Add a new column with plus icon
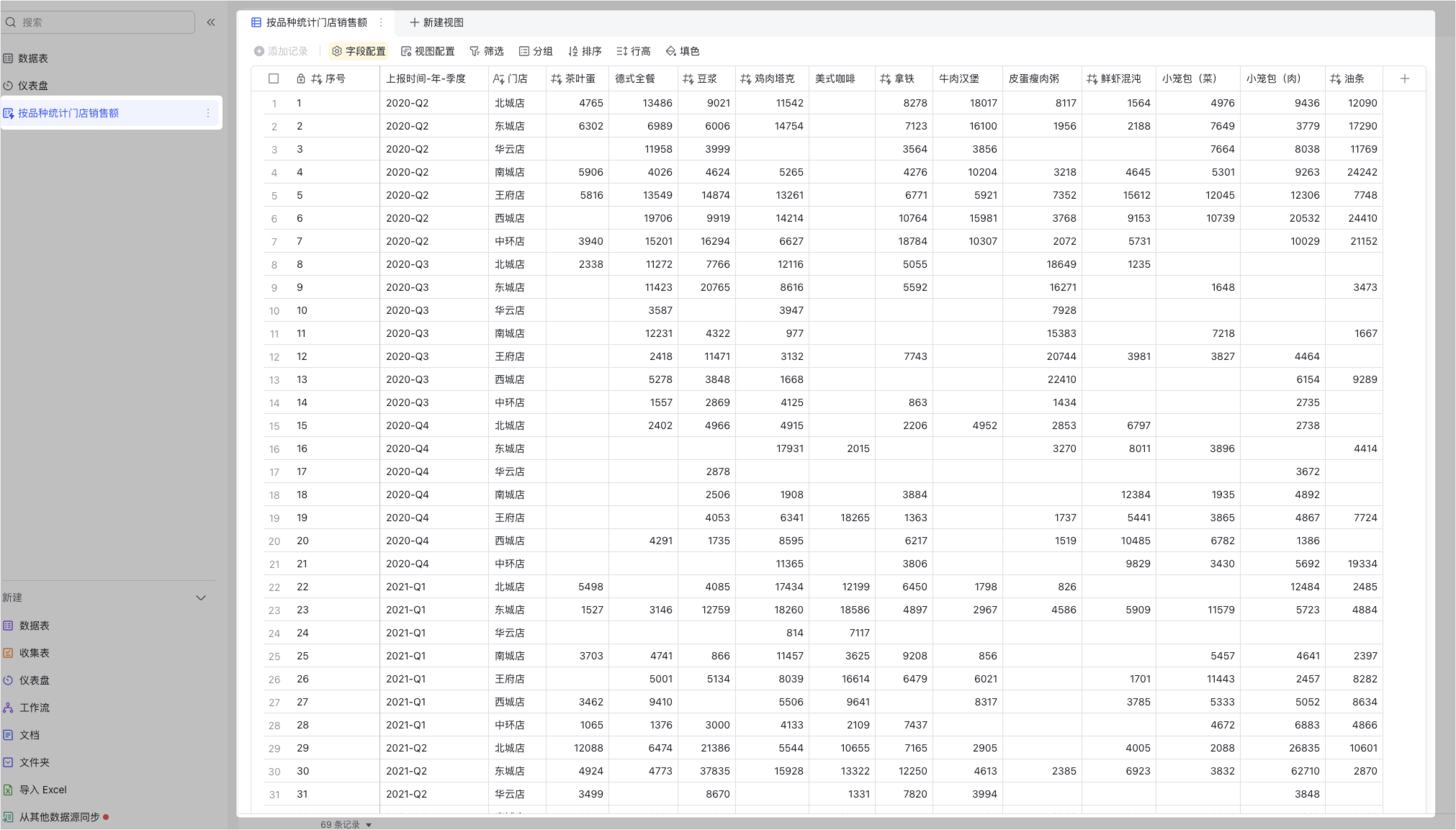Image resolution: width=1456 pixels, height=830 pixels. (x=1404, y=78)
